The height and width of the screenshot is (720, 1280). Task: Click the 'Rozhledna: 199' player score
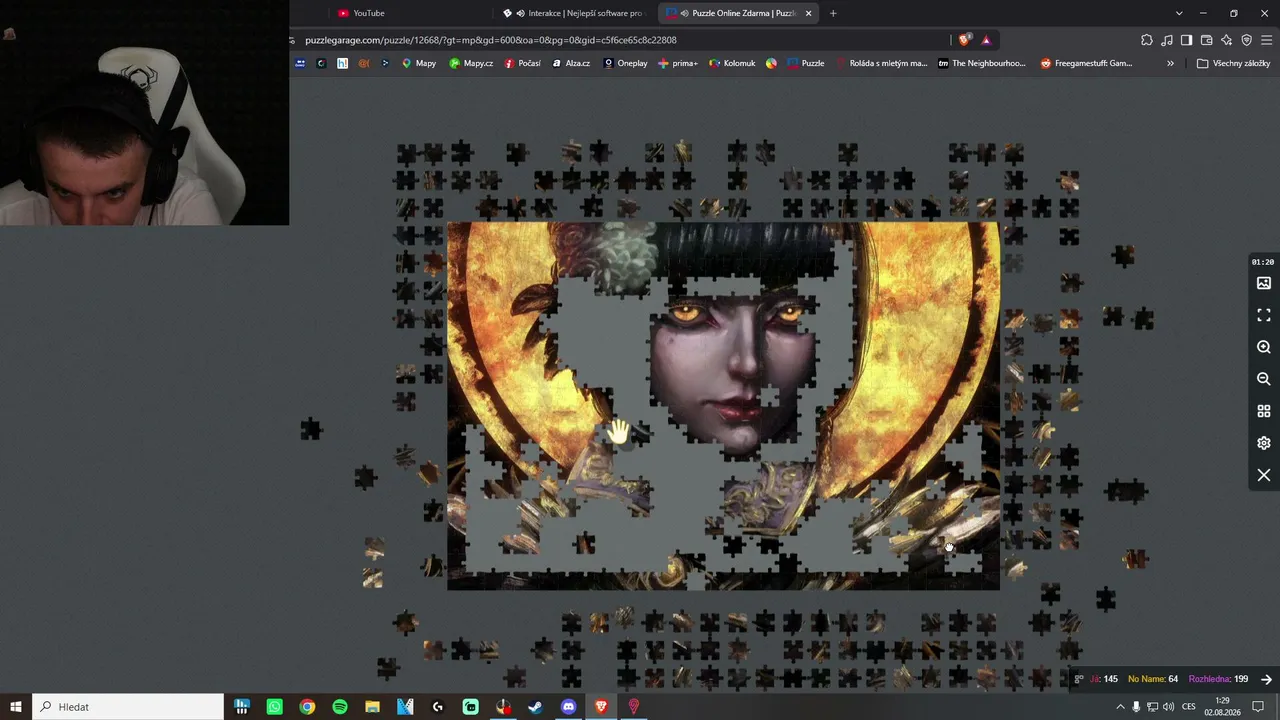1218,679
